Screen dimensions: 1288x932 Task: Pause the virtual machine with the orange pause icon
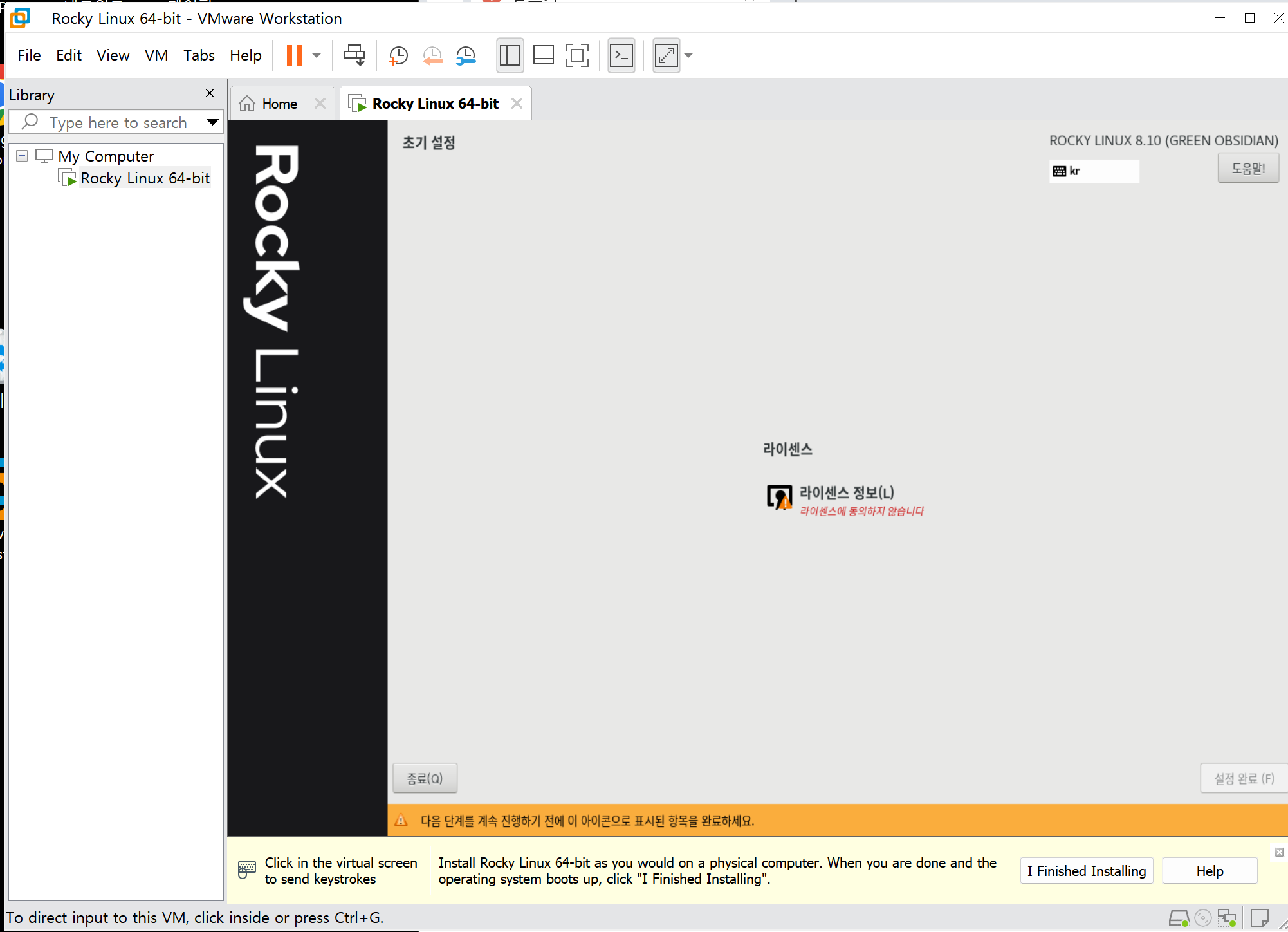(294, 55)
